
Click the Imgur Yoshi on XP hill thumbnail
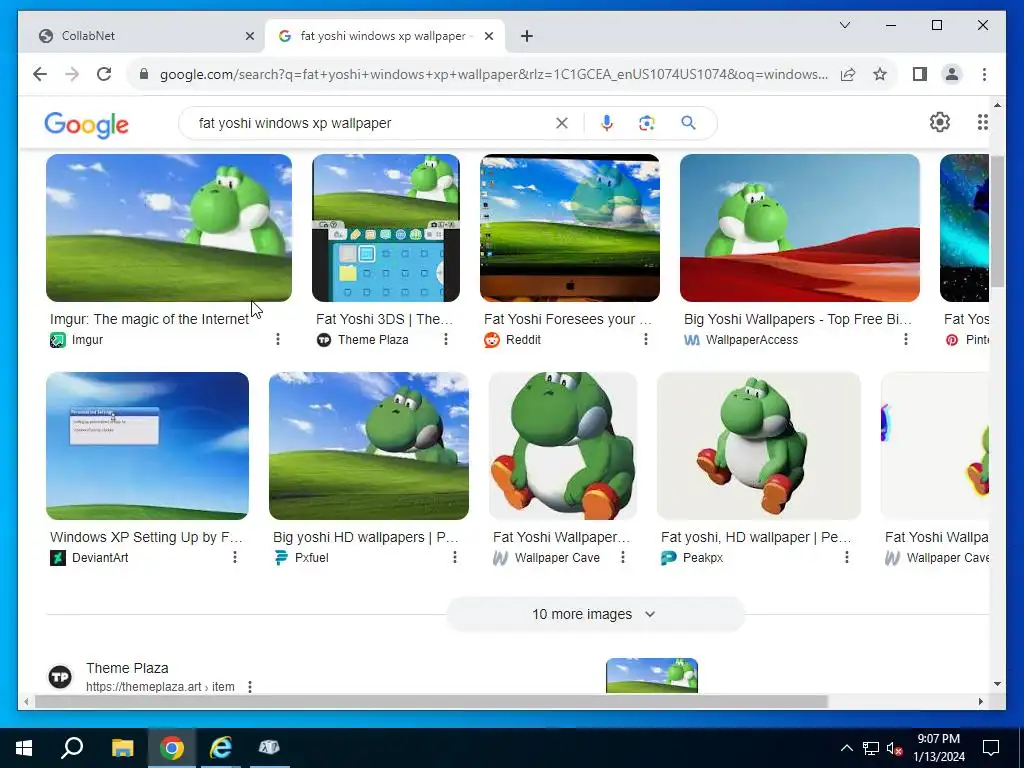click(x=168, y=228)
